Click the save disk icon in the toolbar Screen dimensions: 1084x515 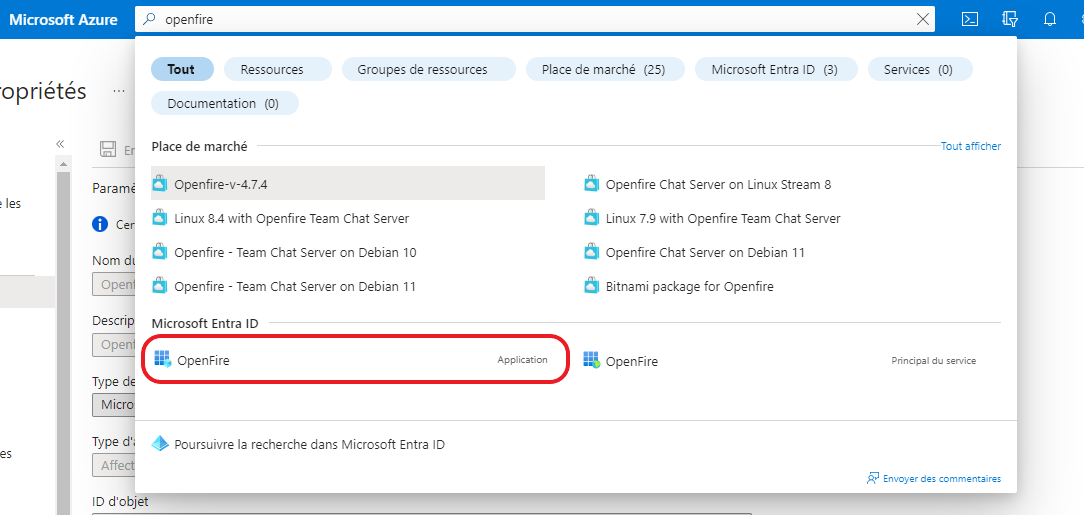click(109, 149)
